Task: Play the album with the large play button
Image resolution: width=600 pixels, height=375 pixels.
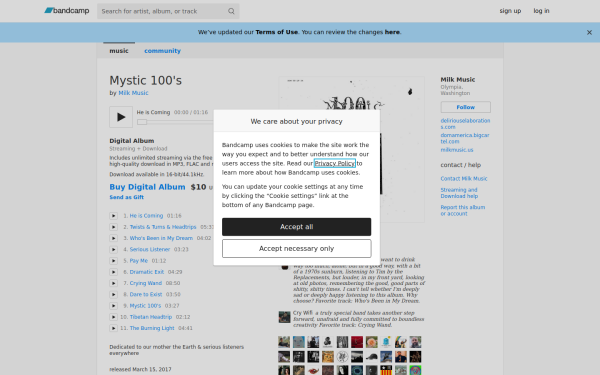Action: [x=121, y=117]
